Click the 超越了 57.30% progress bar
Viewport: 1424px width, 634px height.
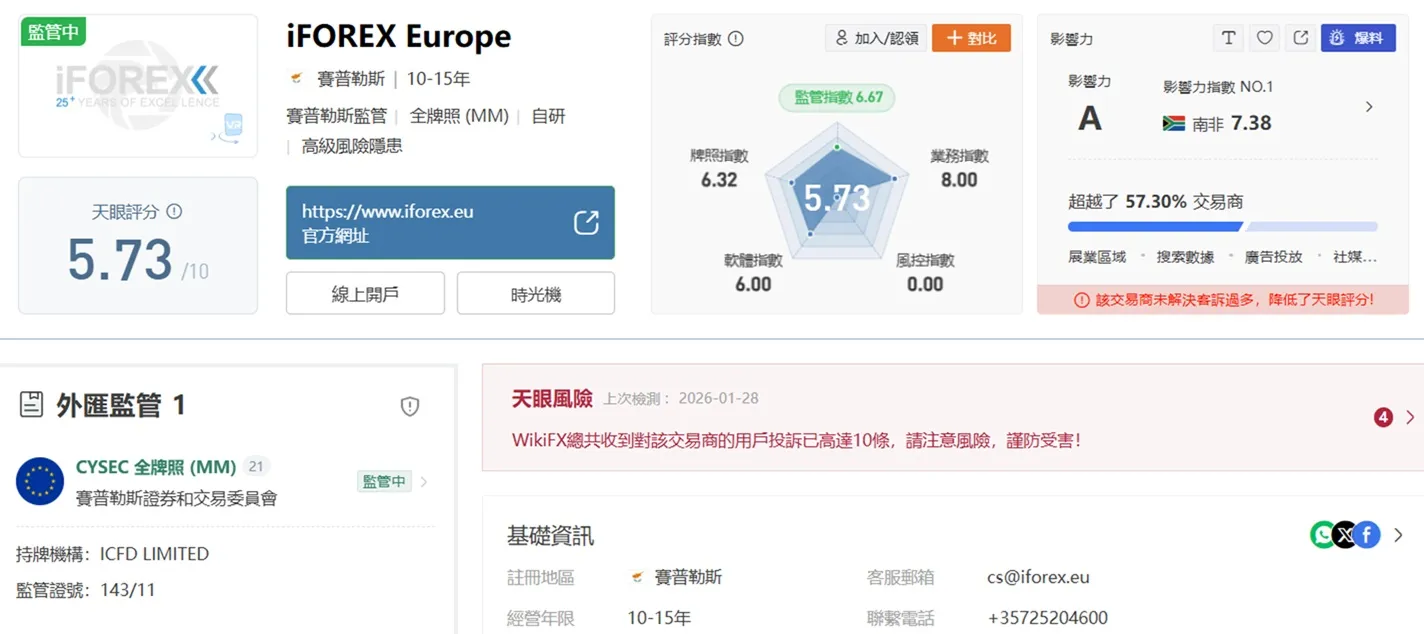1222,227
